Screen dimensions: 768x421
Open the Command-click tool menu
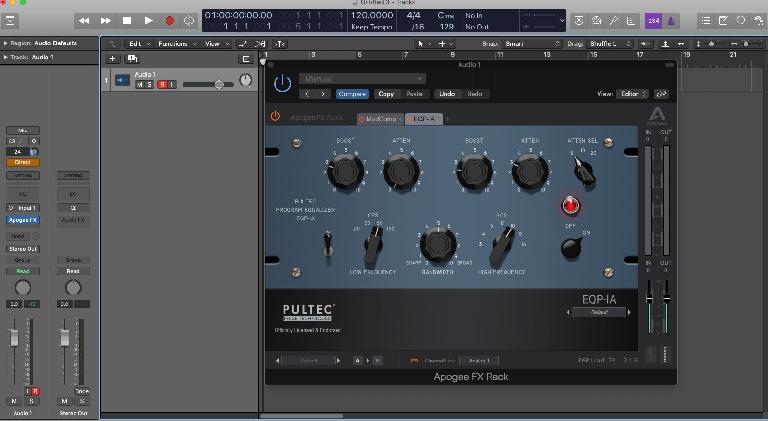[445, 44]
